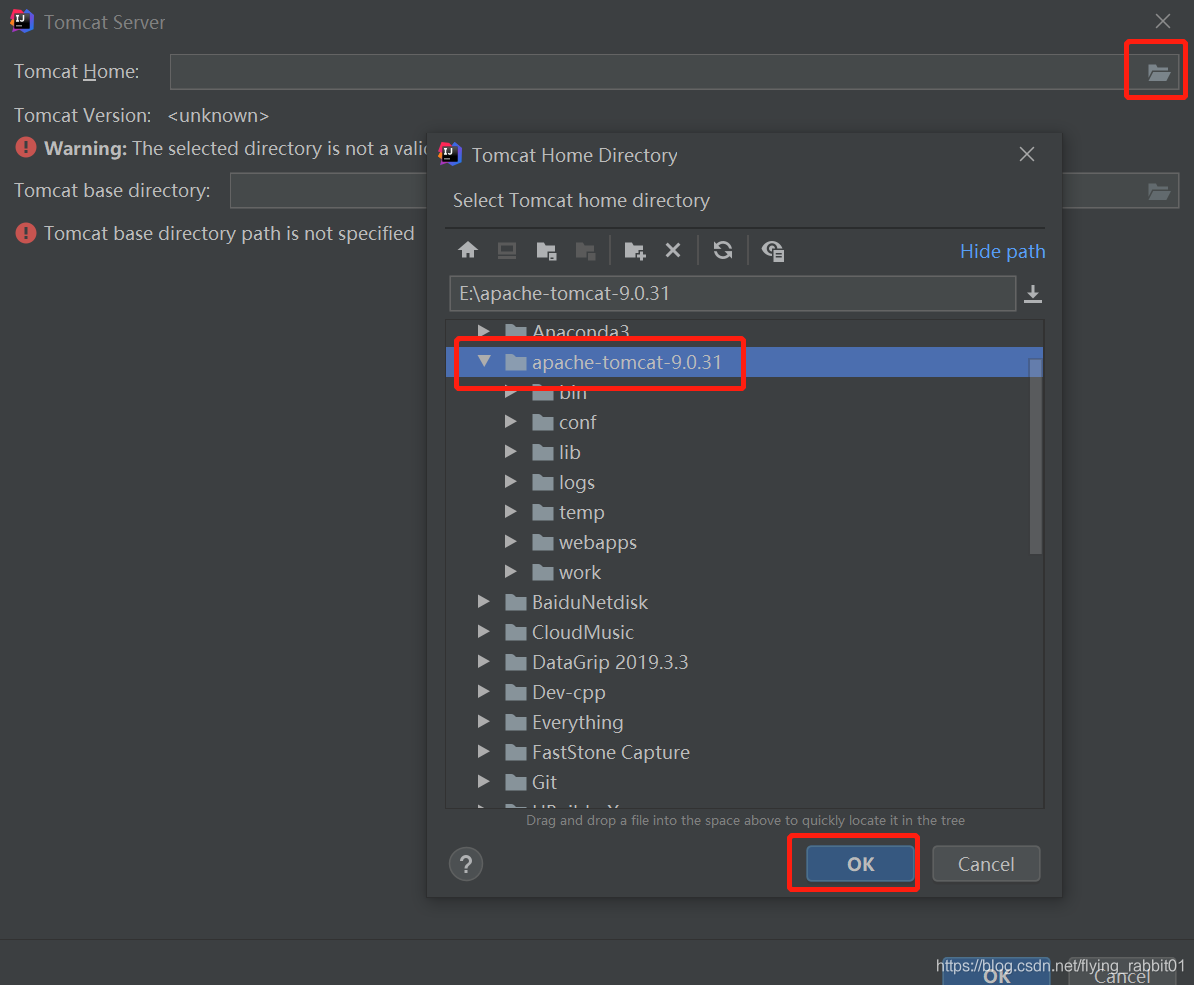Expand the BaiduNetdisk folder arrow
This screenshot has height=985, width=1194.
[484, 601]
